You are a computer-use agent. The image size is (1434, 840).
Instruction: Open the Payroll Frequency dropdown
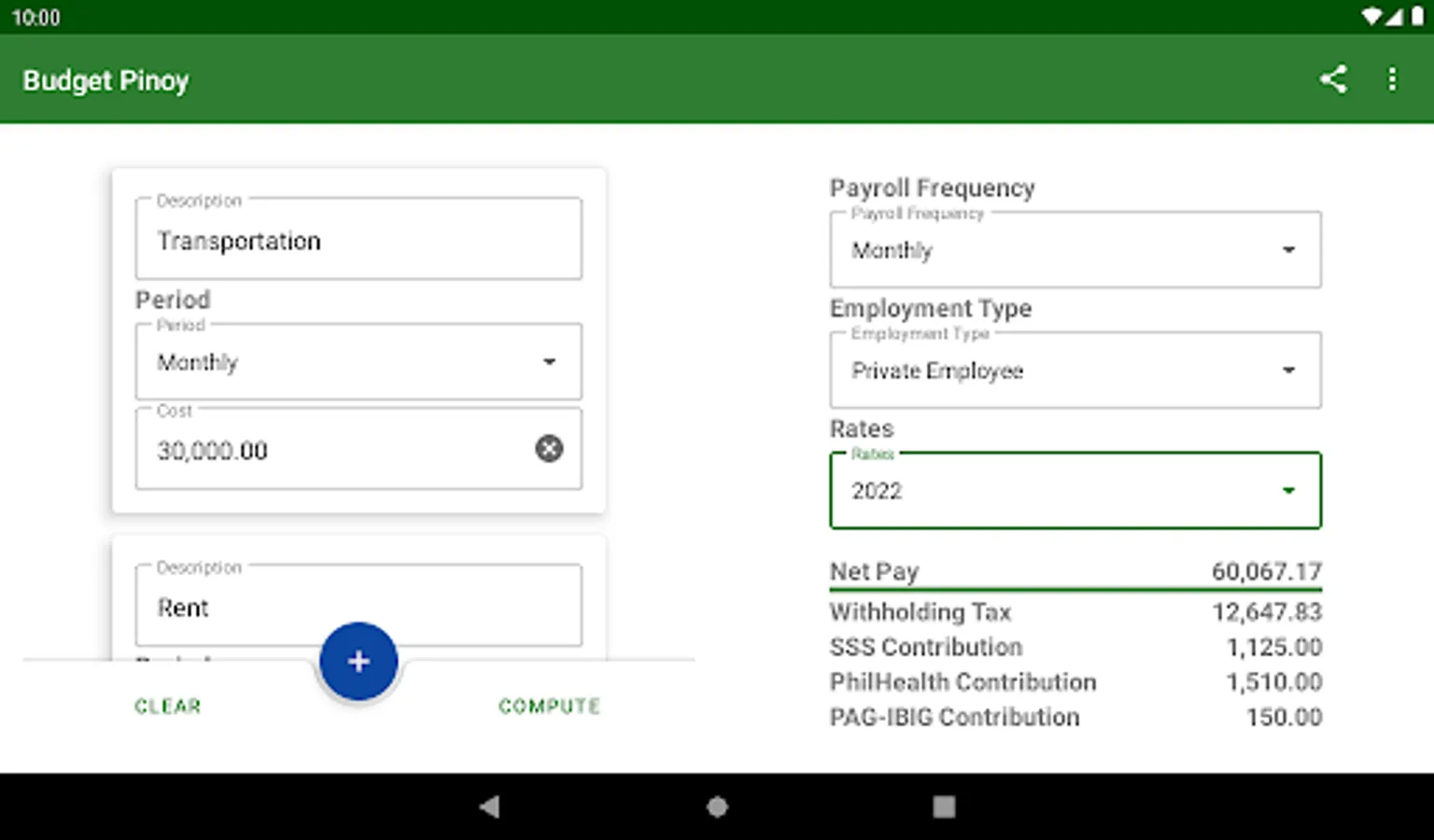point(1075,249)
